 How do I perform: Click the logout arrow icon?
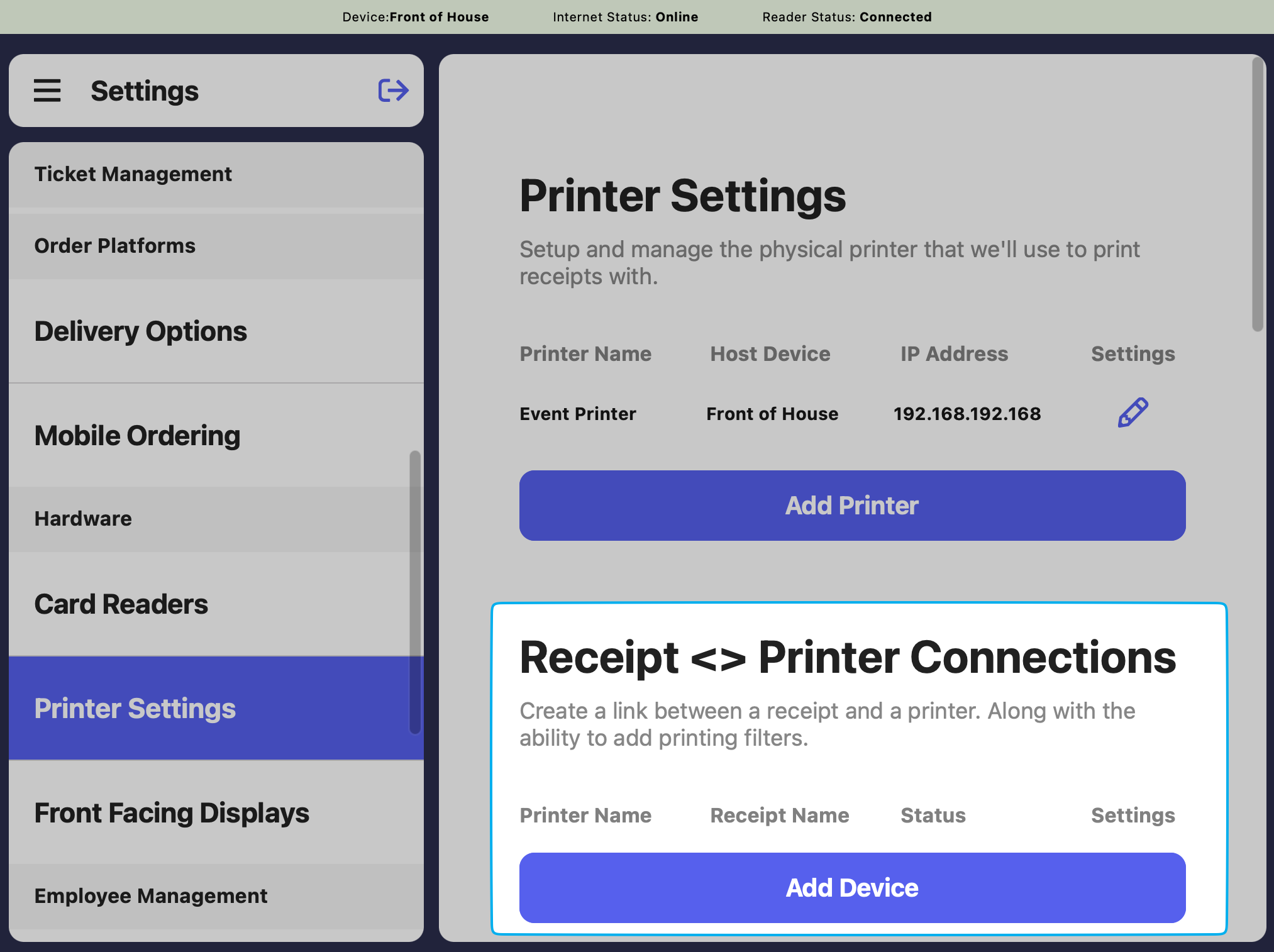click(x=393, y=91)
